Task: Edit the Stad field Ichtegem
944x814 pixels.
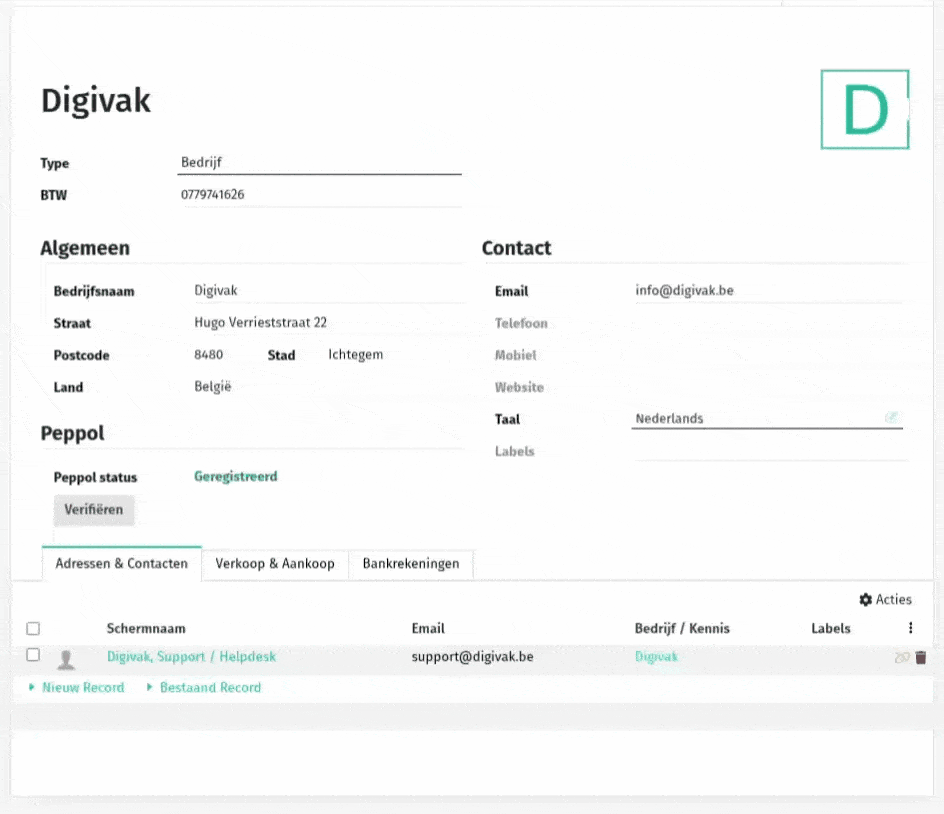Action: 394,355
